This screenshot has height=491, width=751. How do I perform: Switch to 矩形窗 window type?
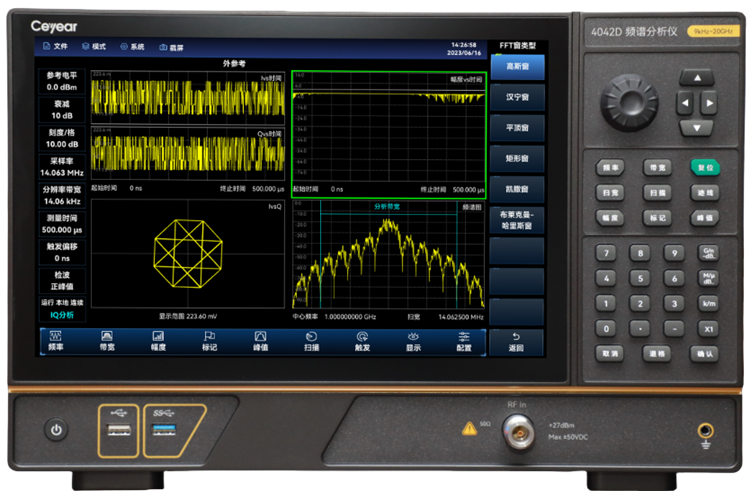click(x=517, y=157)
